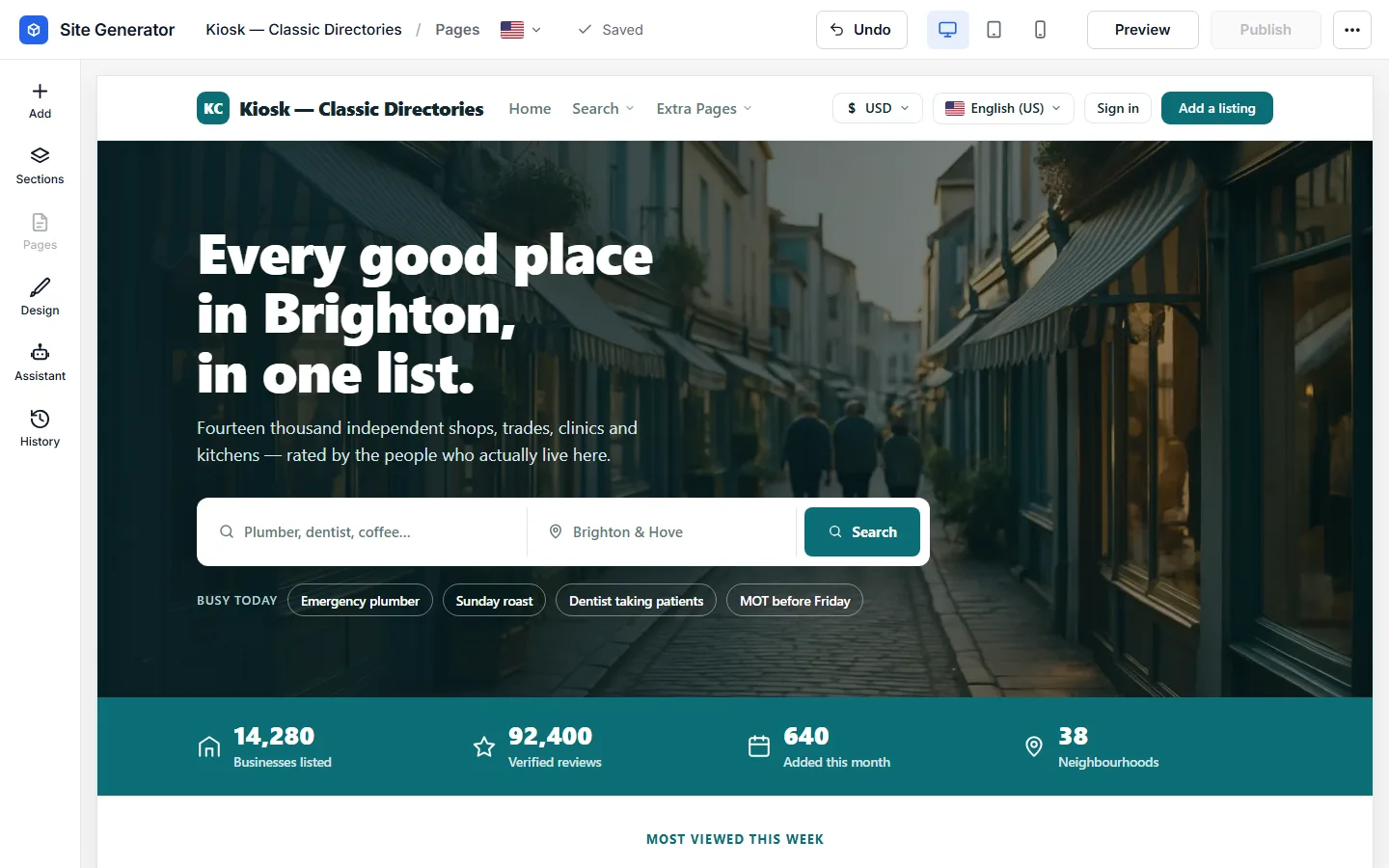The height and width of the screenshot is (868, 1389).
Task: Click the Most Viewed This Week heading
Action: click(x=735, y=839)
